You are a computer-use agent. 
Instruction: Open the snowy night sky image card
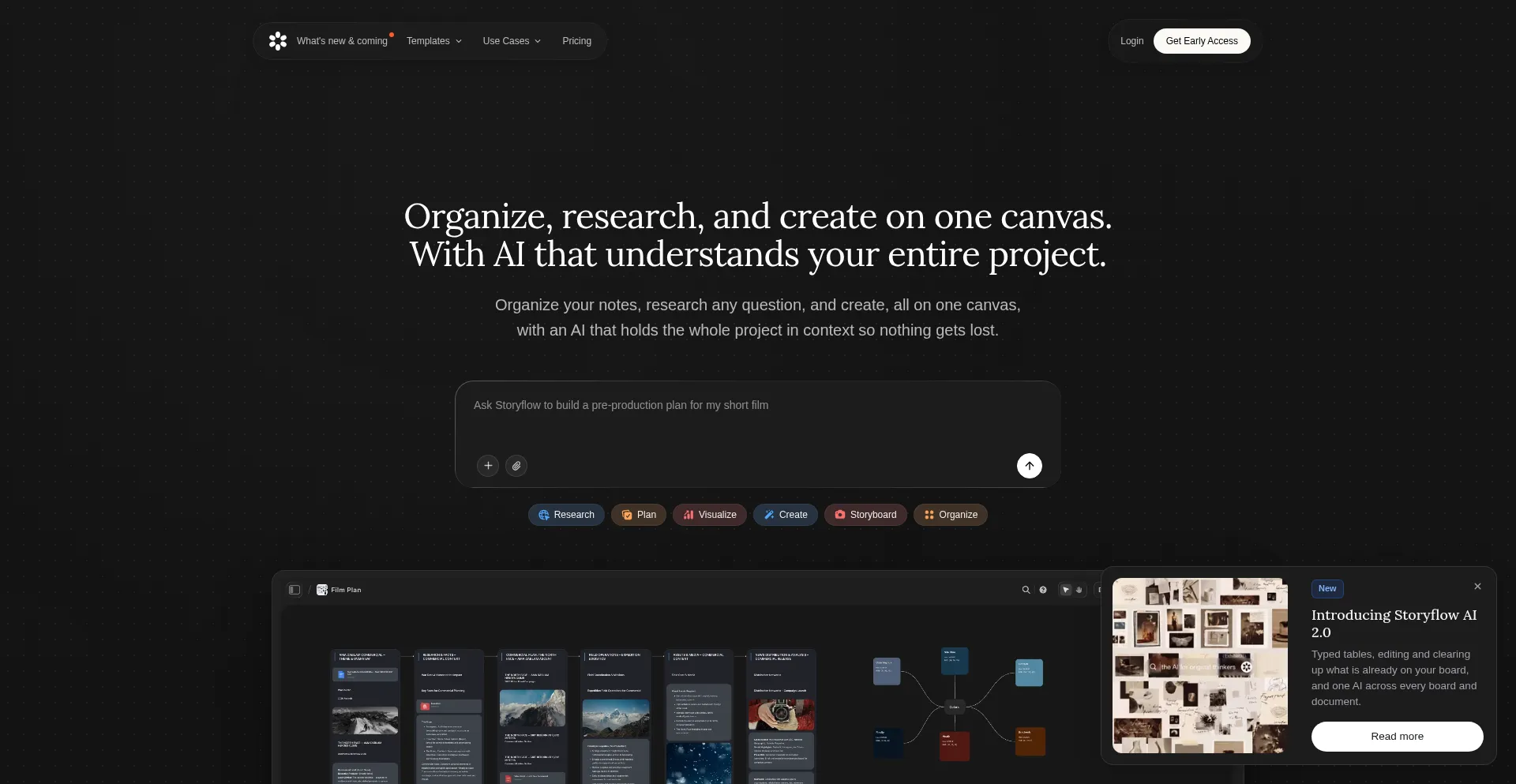pyautogui.click(x=699, y=763)
